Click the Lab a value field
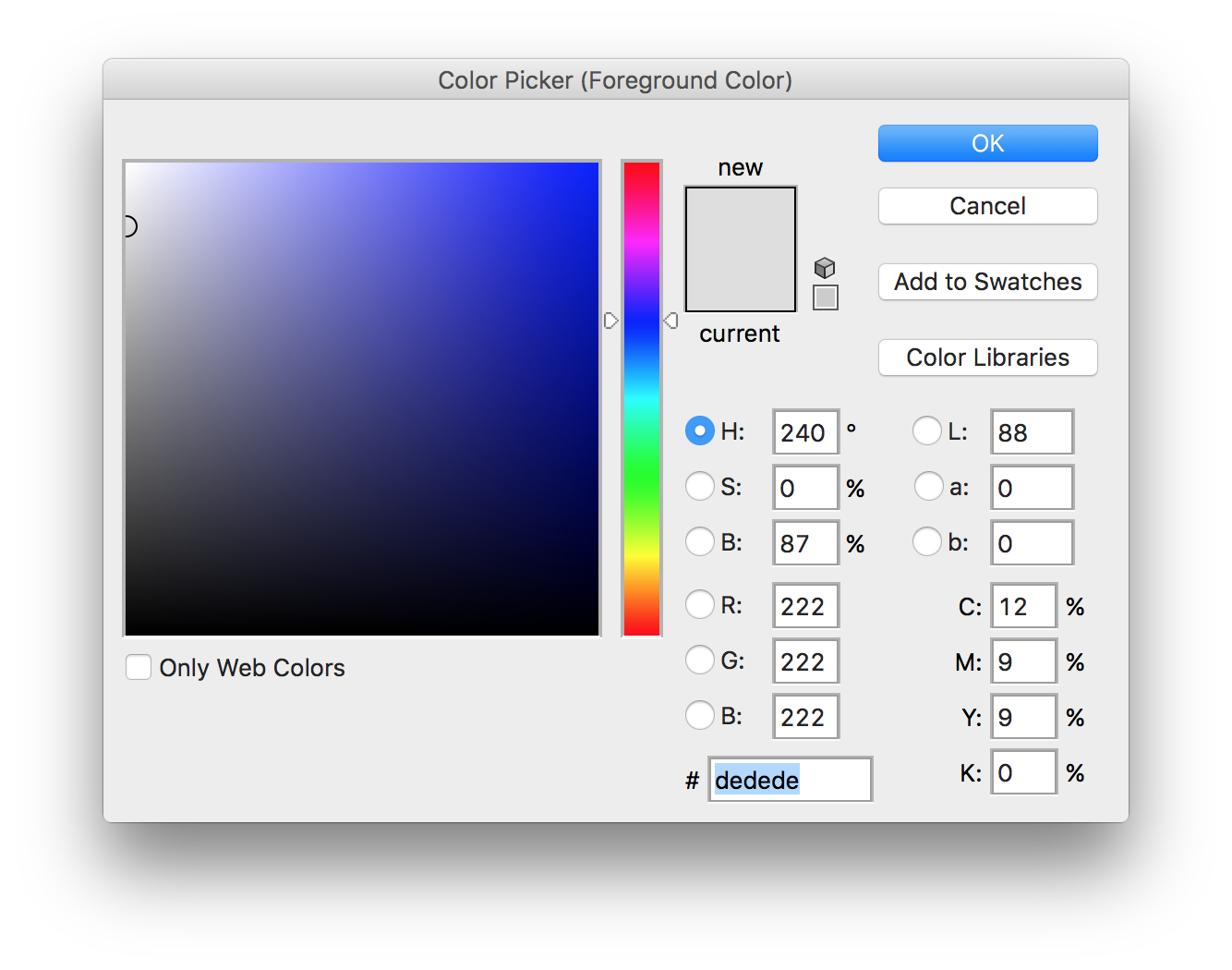Viewport: 1232px width, 970px height. tap(1032, 487)
